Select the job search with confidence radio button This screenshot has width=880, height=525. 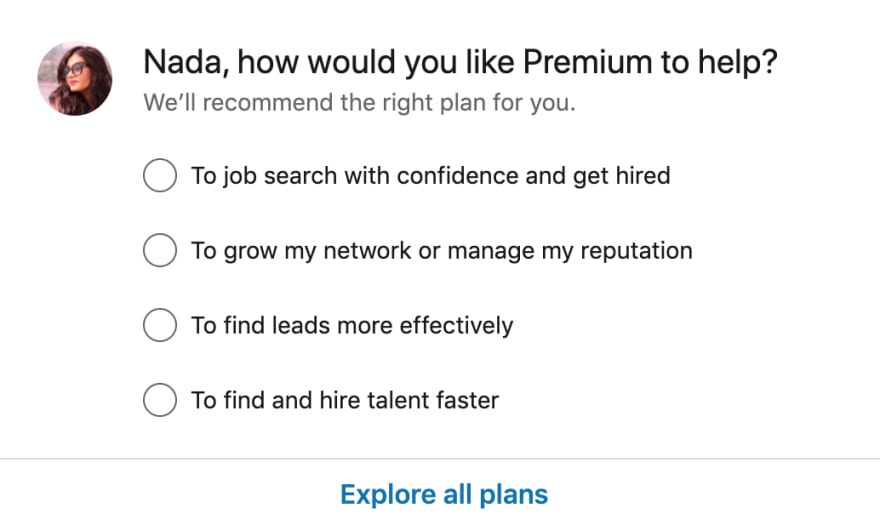160,175
